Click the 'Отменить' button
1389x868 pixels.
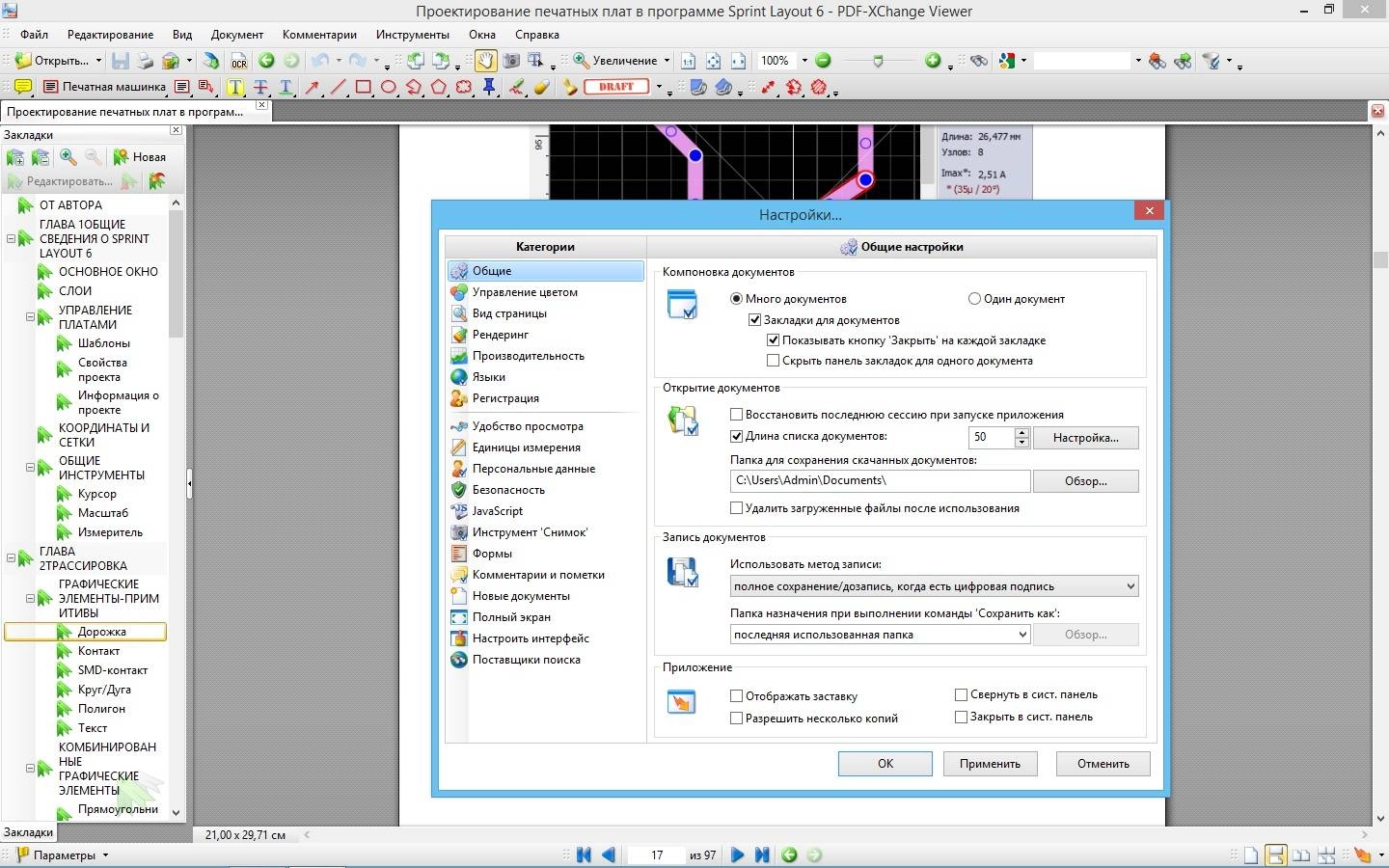point(1103,764)
